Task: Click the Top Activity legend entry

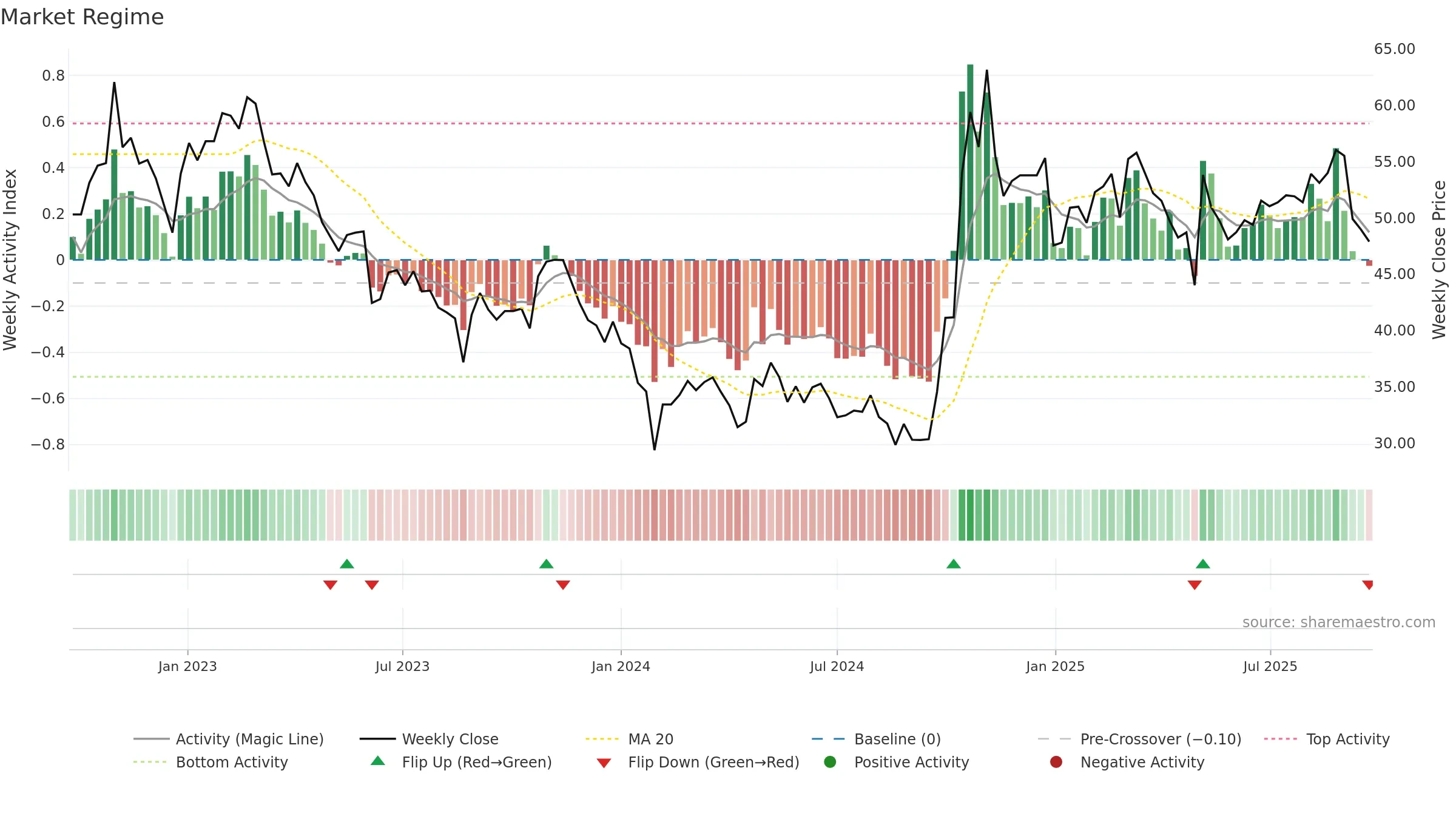Action: pos(1327,739)
